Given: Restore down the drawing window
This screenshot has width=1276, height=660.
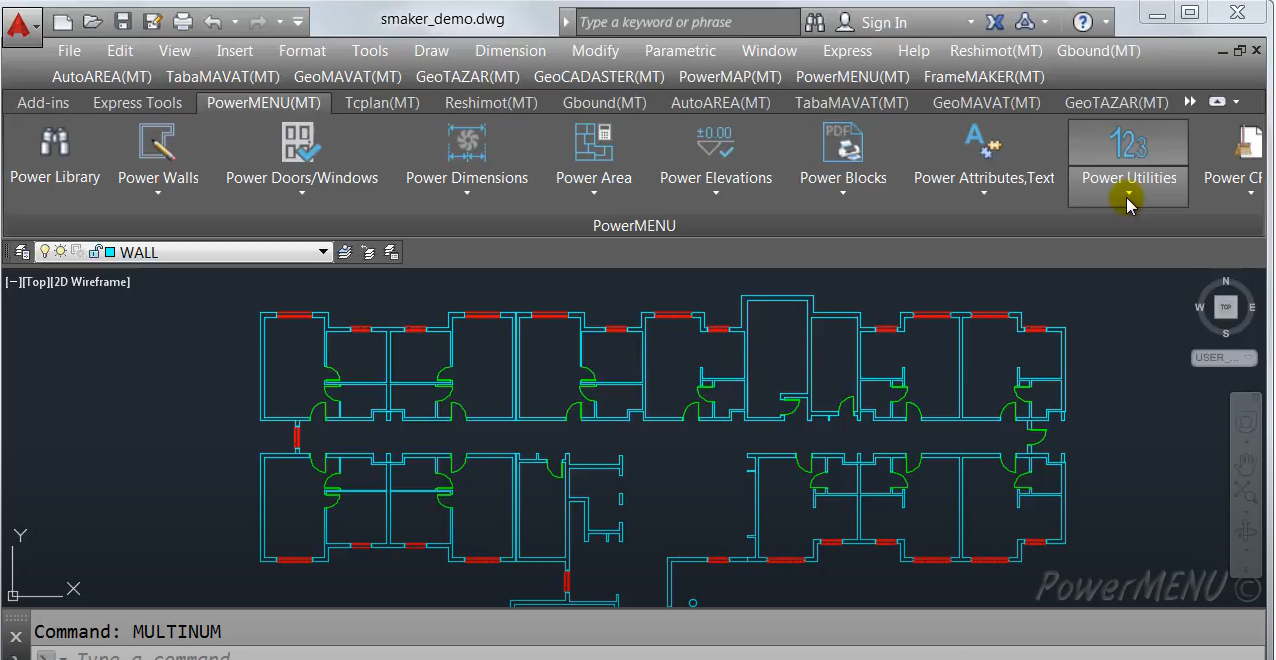Looking at the screenshot, I should point(1240,50).
